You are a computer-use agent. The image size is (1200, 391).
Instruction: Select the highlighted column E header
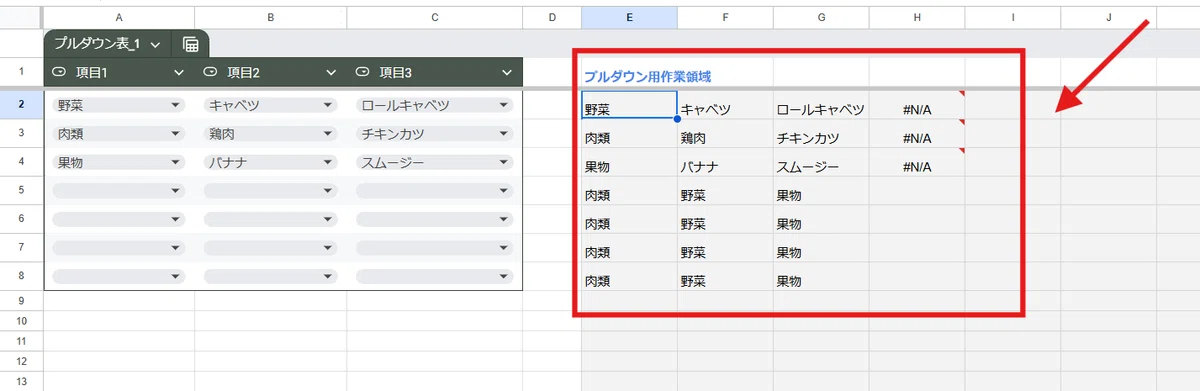(629, 18)
